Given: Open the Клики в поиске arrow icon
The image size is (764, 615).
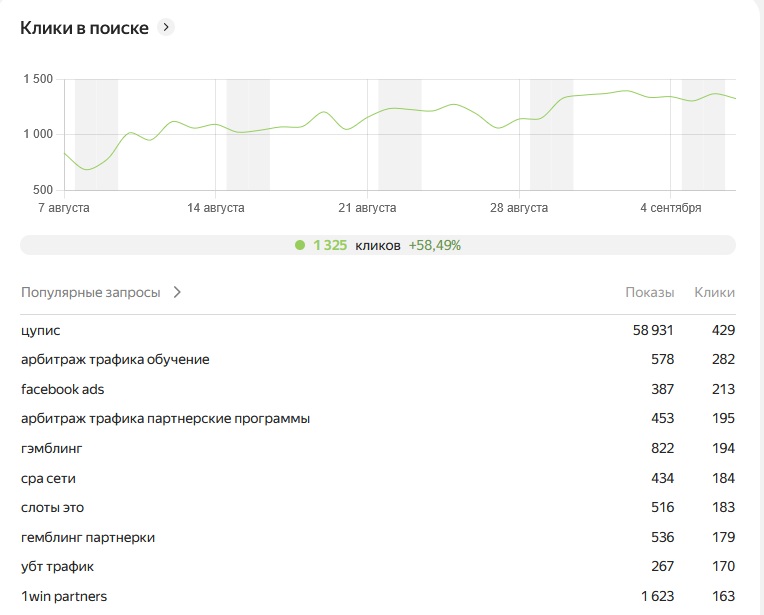Looking at the screenshot, I should pyautogui.click(x=166, y=27).
